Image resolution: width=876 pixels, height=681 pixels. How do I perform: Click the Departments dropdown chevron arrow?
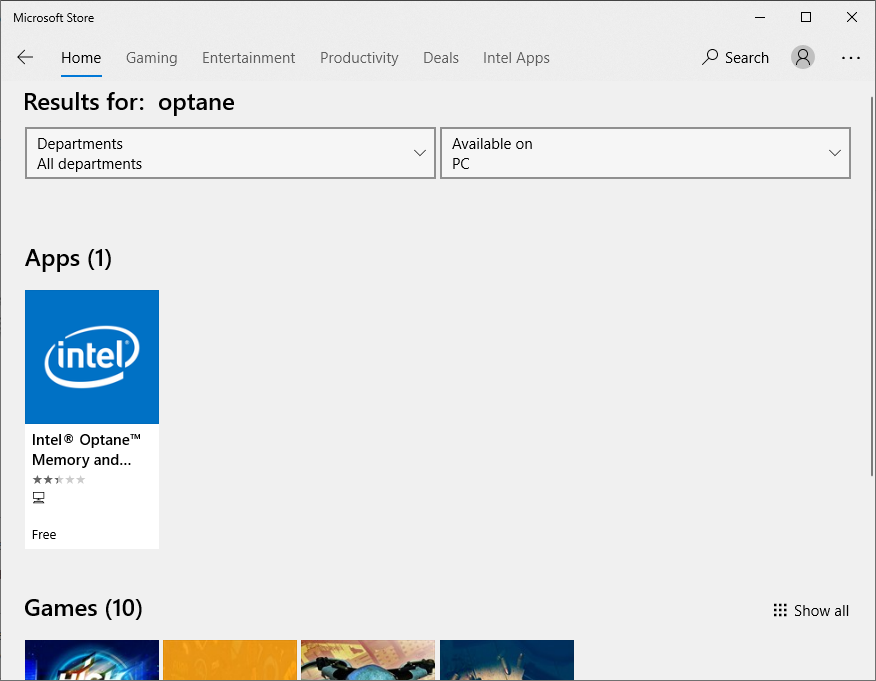(420, 152)
